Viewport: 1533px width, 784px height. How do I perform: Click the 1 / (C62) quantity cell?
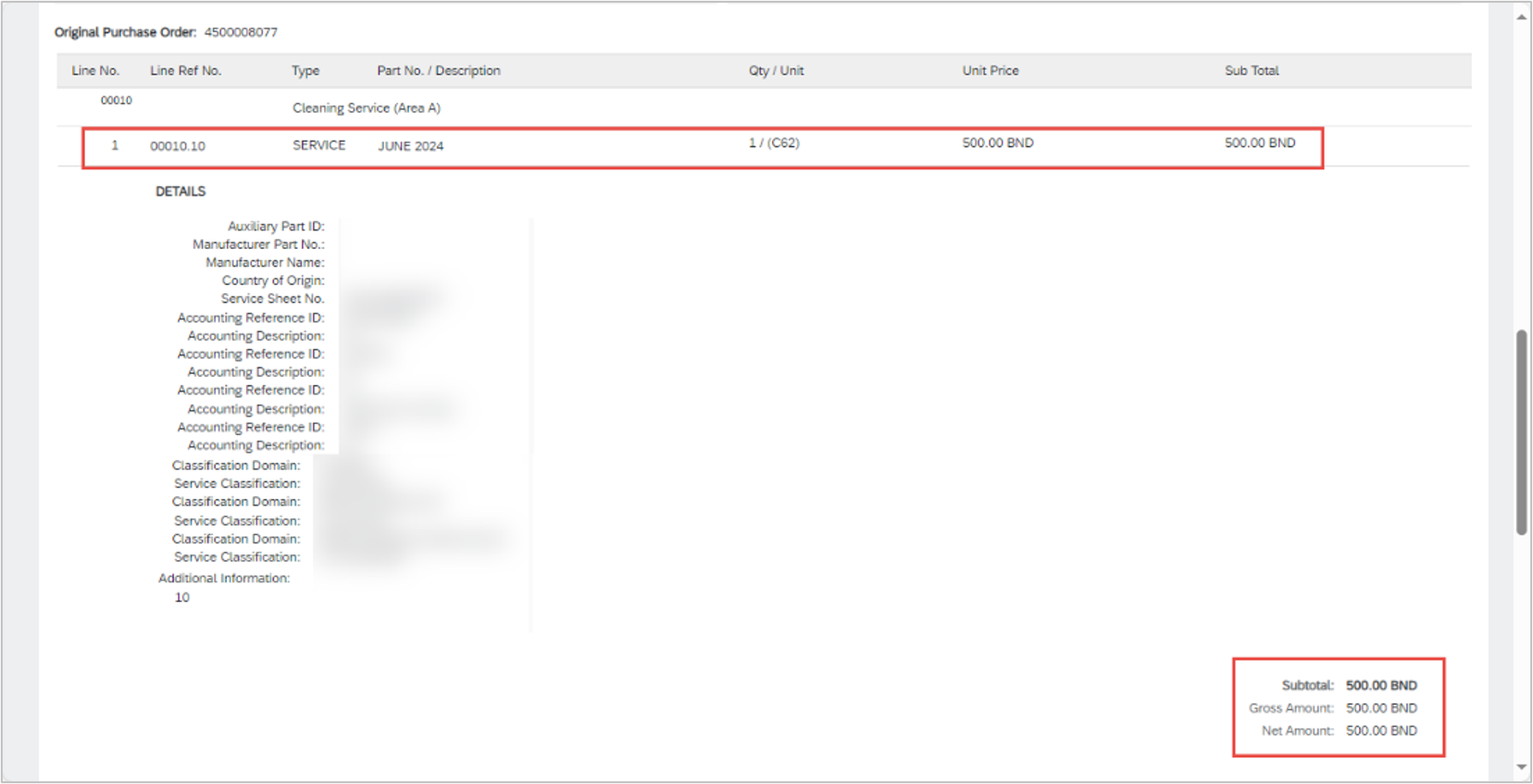[x=774, y=143]
